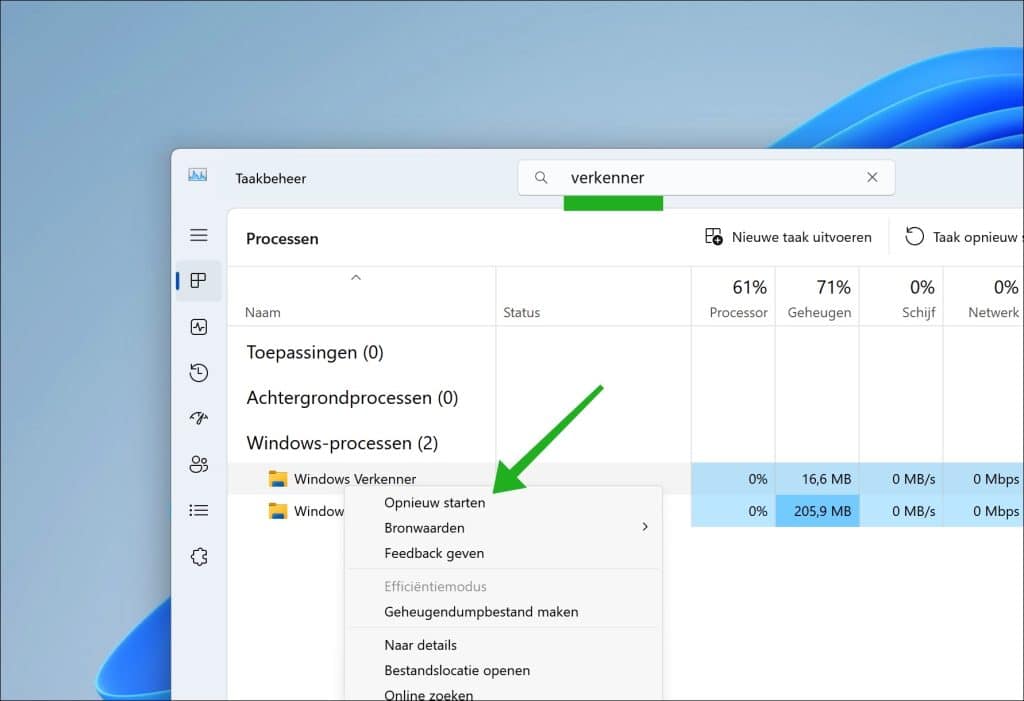Click Windows-processen (2) group heading
This screenshot has height=701, width=1024.
342,444
